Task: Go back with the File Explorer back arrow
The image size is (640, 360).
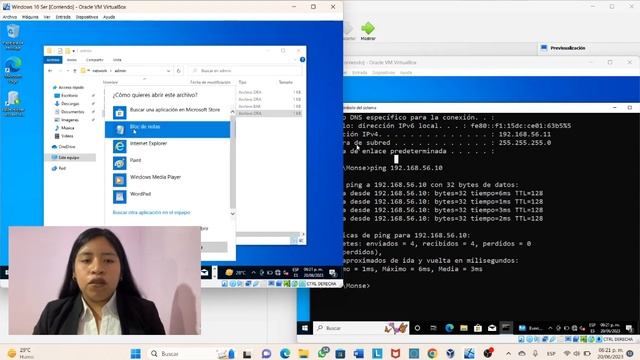Action: coord(50,71)
